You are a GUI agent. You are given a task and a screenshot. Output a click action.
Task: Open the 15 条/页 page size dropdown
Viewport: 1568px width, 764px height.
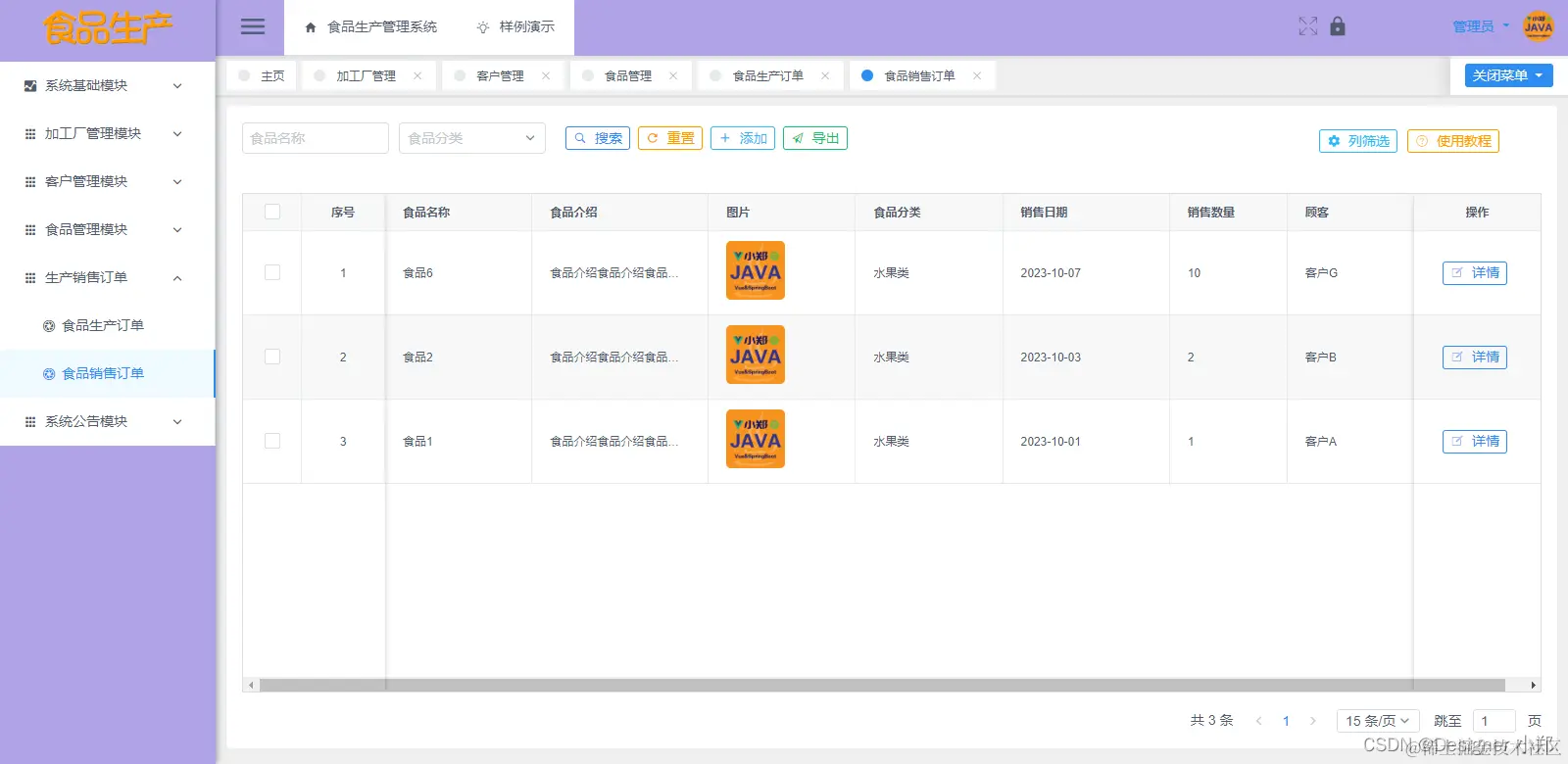pyautogui.click(x=1377, y=721)
